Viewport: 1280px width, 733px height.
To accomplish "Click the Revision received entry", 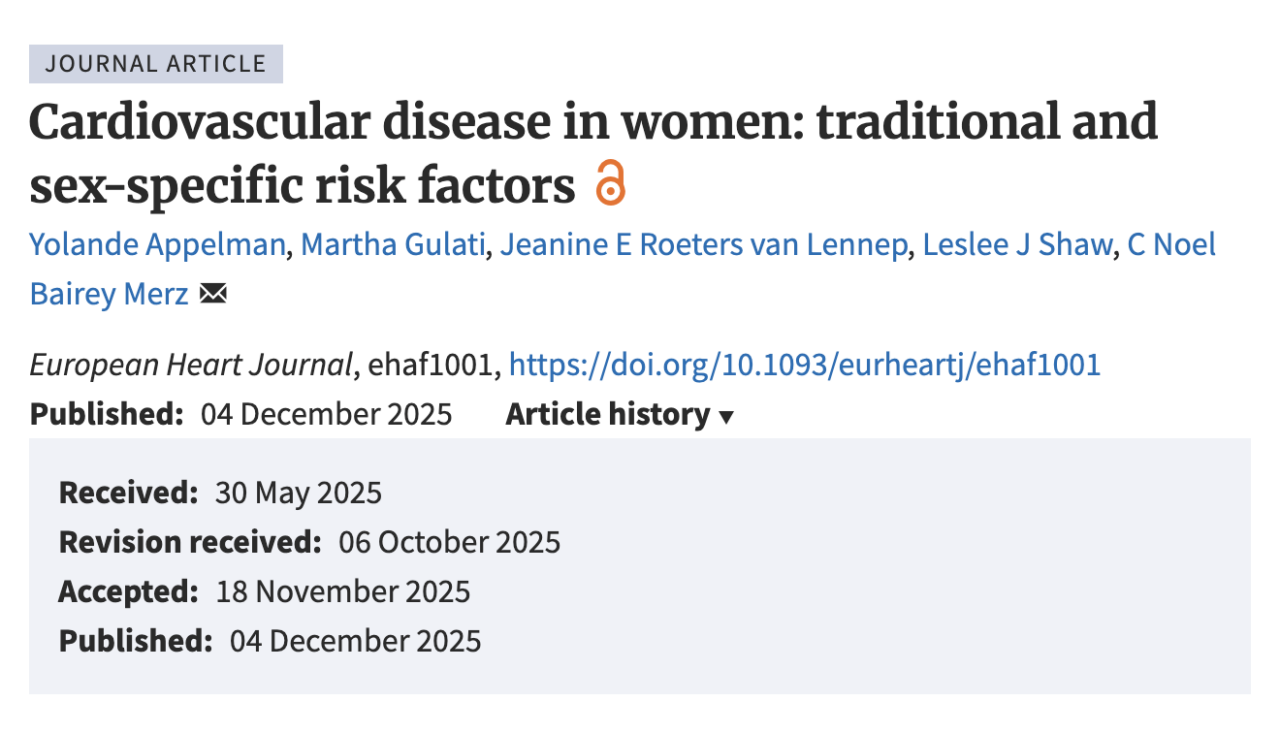I will 310,542.
